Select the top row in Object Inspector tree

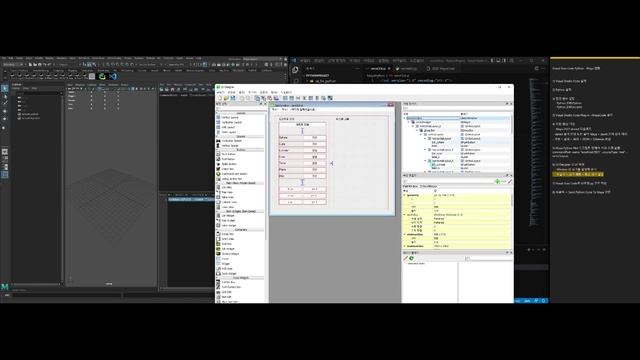coord(456,118)
